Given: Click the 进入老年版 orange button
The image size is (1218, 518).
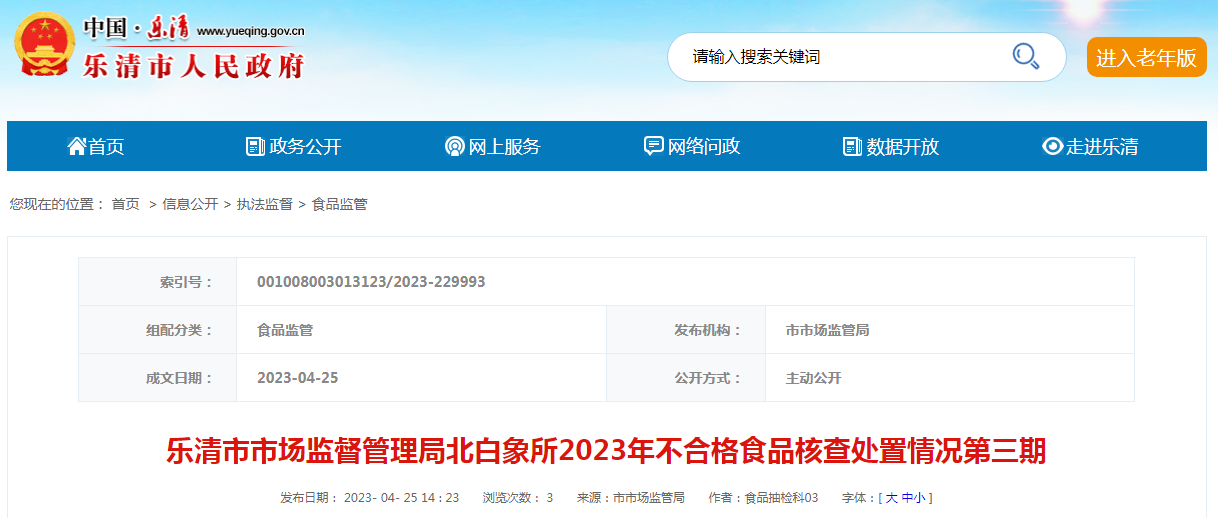Looking at the screenshot, I should pyautogui.click(x=1146, y=58).
